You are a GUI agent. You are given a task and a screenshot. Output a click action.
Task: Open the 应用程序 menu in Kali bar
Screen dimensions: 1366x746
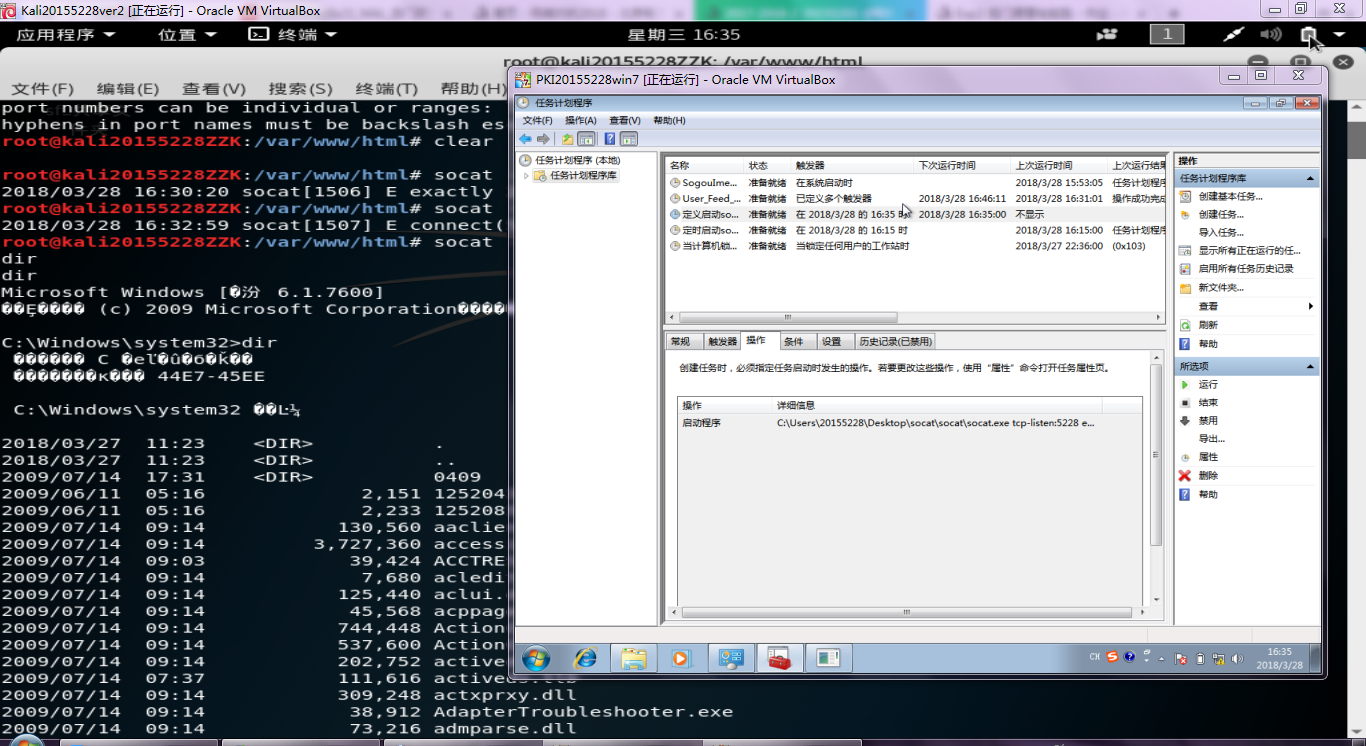coord(66,34)
